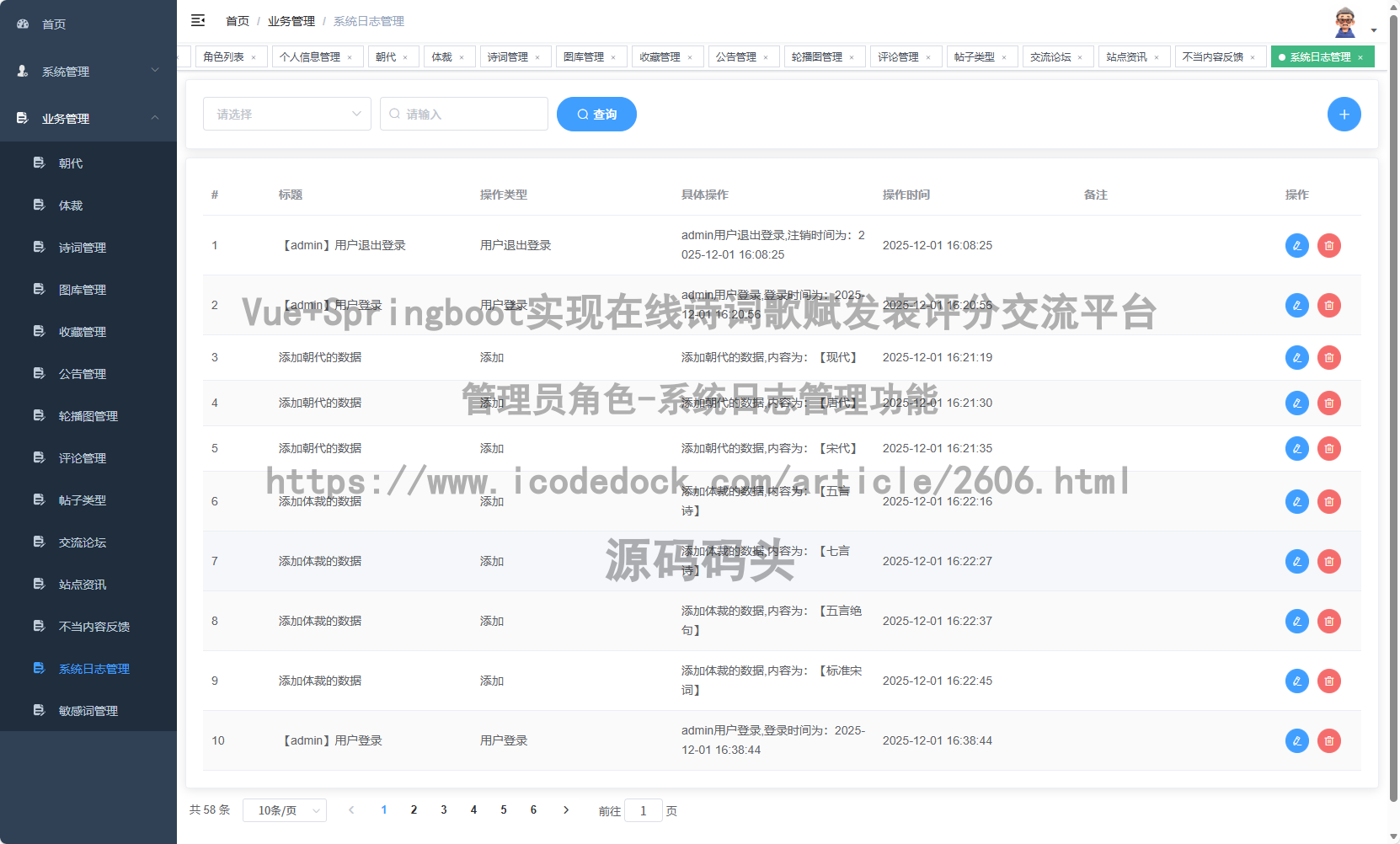Open the 请选择 dropdown filter
The image size is (1400, 844).
point(286,114)
